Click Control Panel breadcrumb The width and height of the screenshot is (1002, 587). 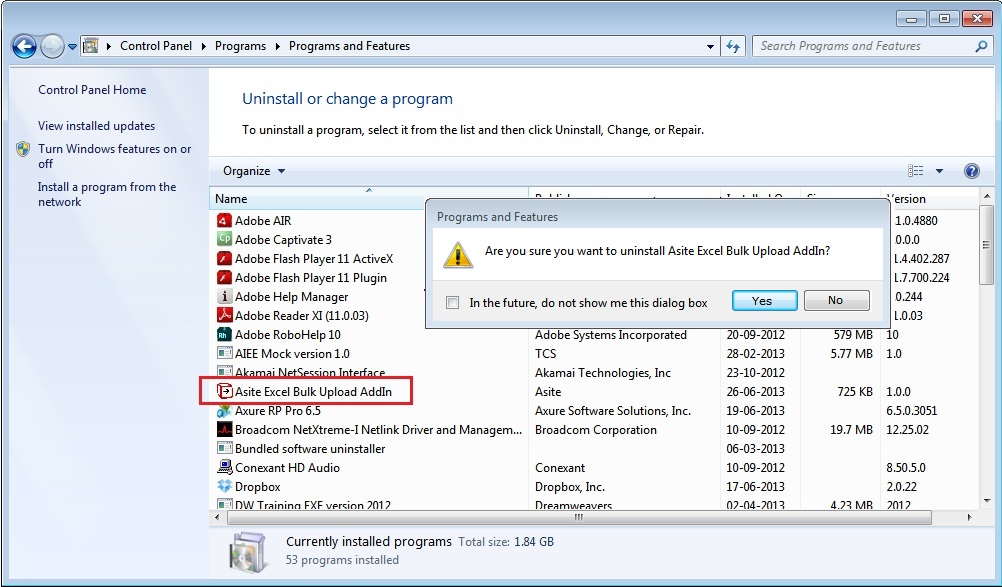(156, 46)
